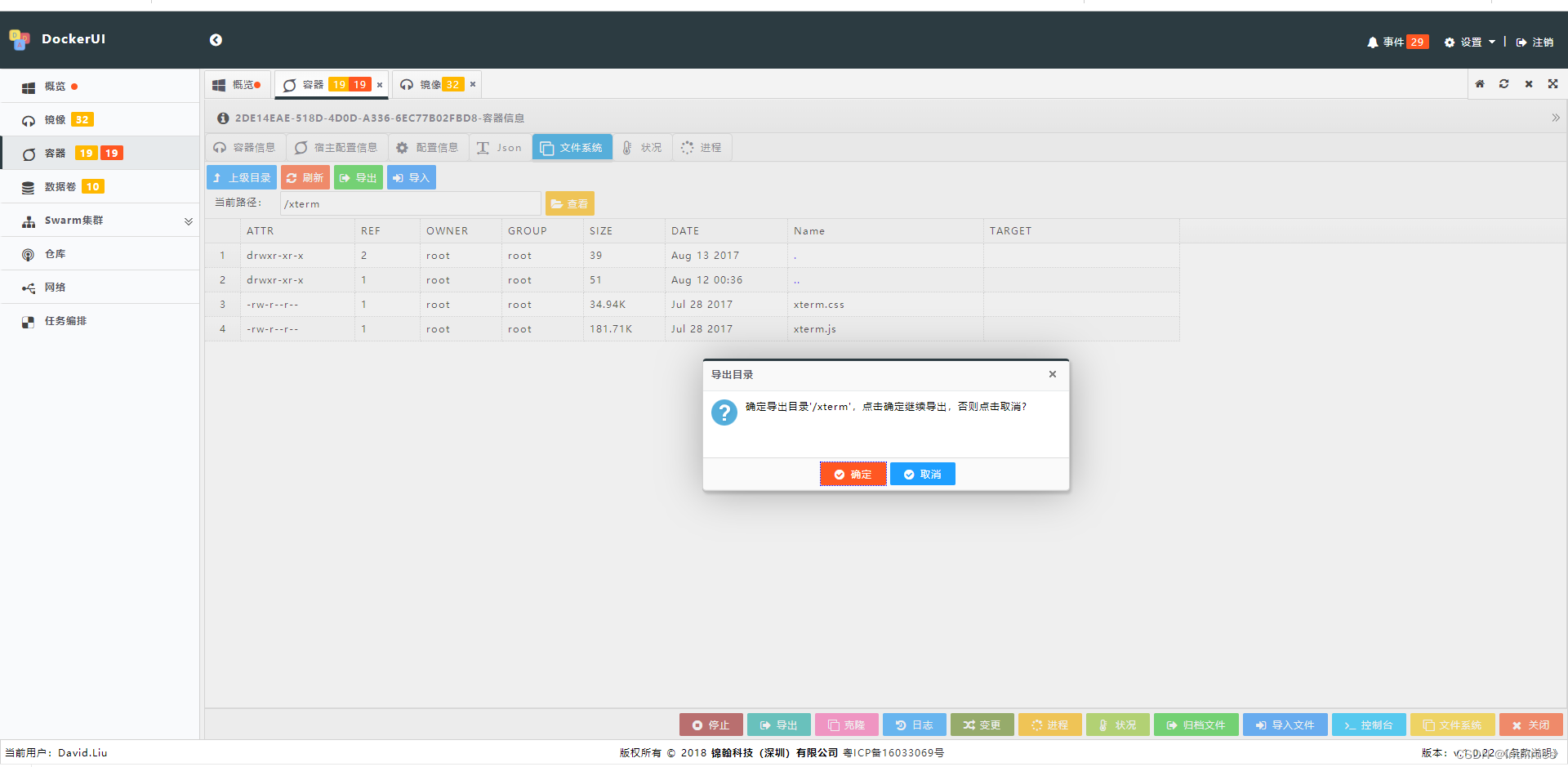Image resolution: width=1568 pixels, height=767 pixels.
Task: Switch to the 概览 page tab
Action: pos(237,84)
